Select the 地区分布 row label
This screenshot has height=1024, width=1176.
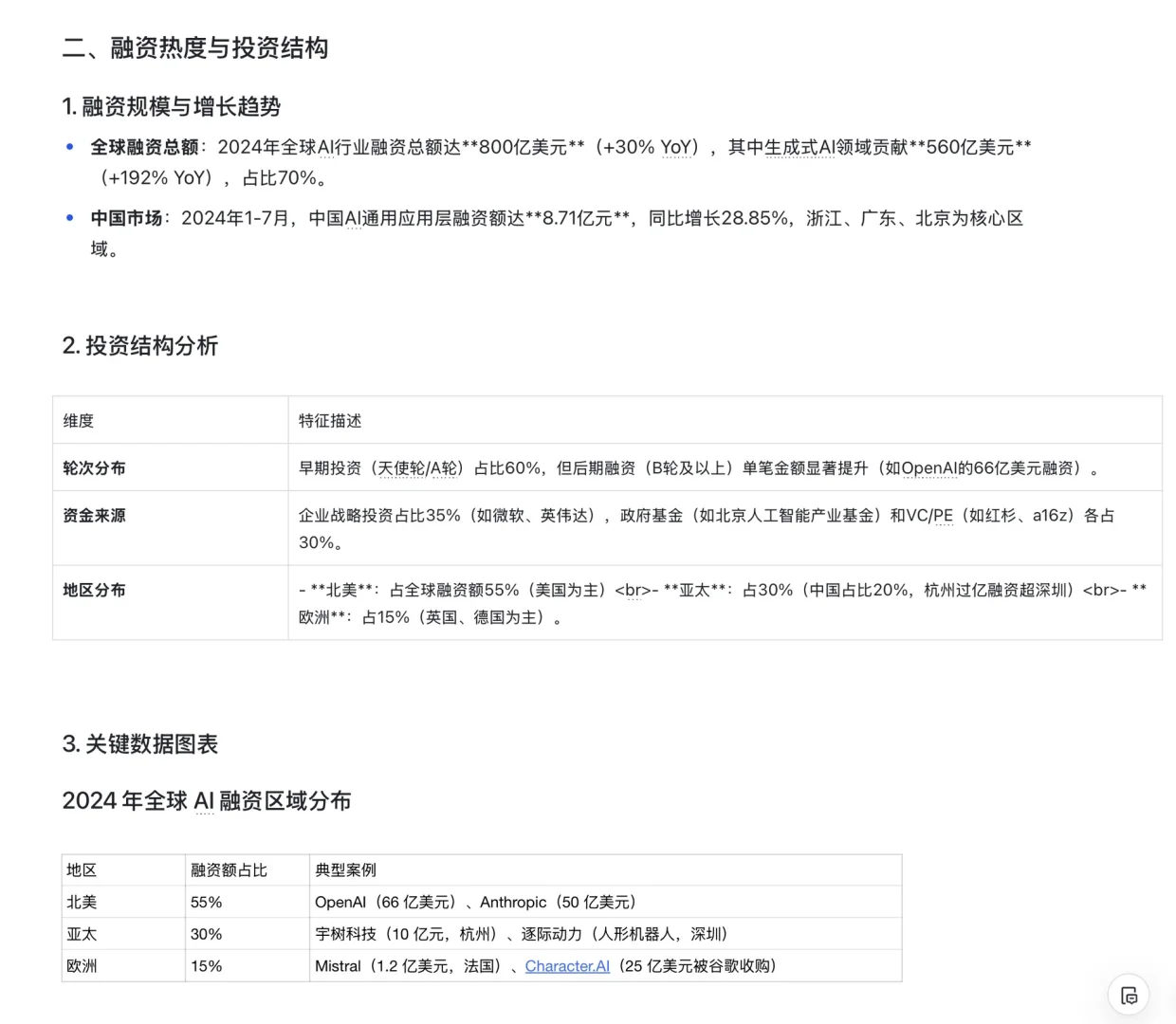pos(94,591)
